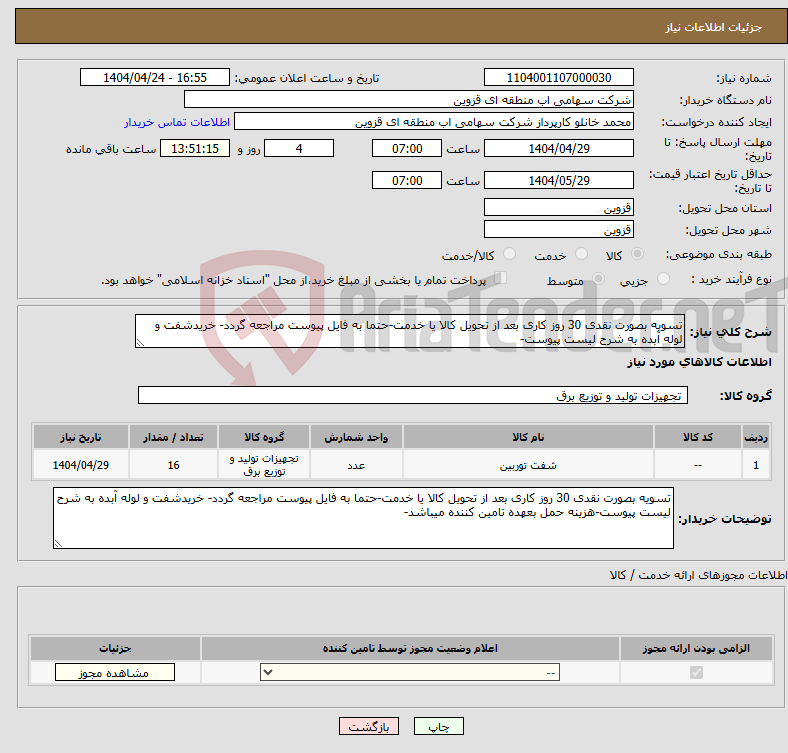This screenshot has height=753, width=788.
Task: Click the remaining time field 13:51:15
Action: point(195,148)
